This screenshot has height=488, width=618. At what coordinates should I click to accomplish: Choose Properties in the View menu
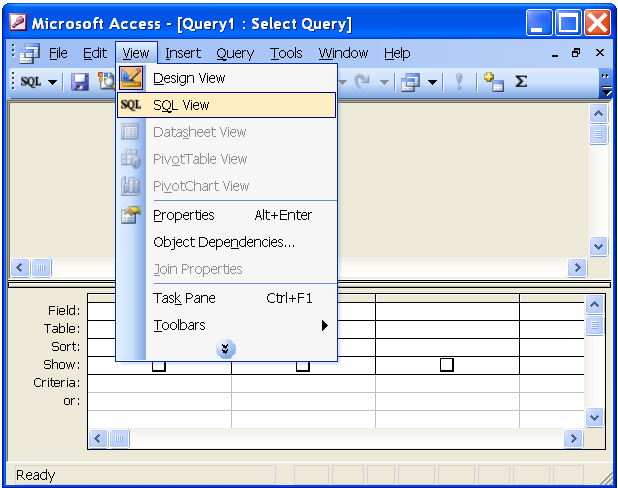(x=227, y=215)
